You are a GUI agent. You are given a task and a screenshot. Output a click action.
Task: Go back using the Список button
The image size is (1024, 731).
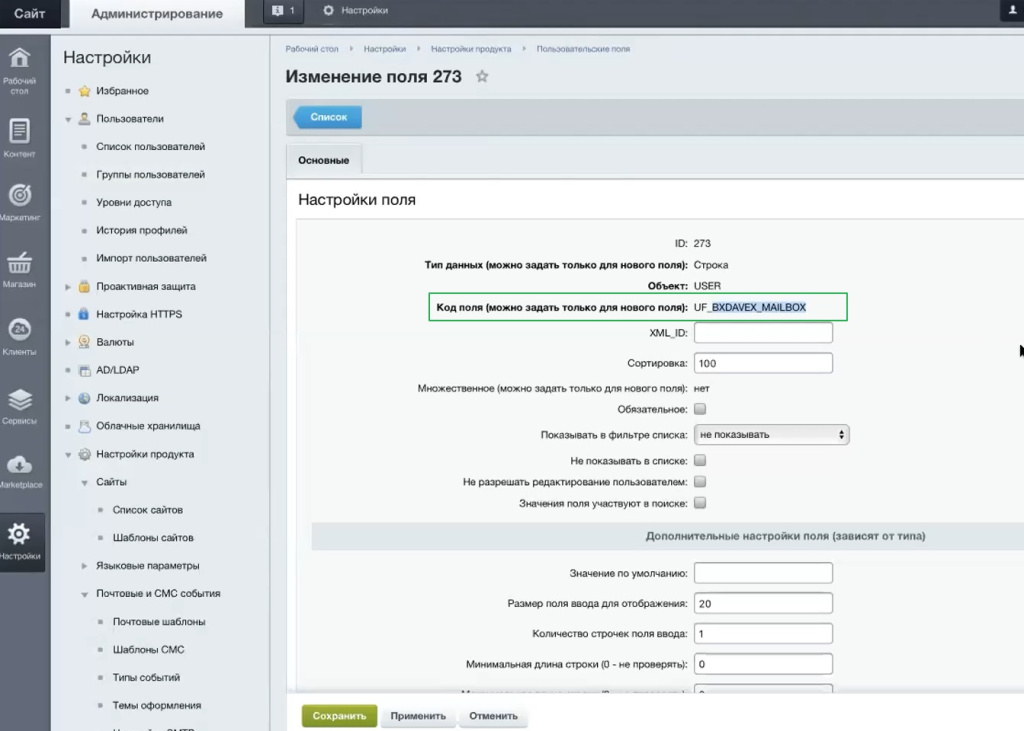click(x=328, y=117)
